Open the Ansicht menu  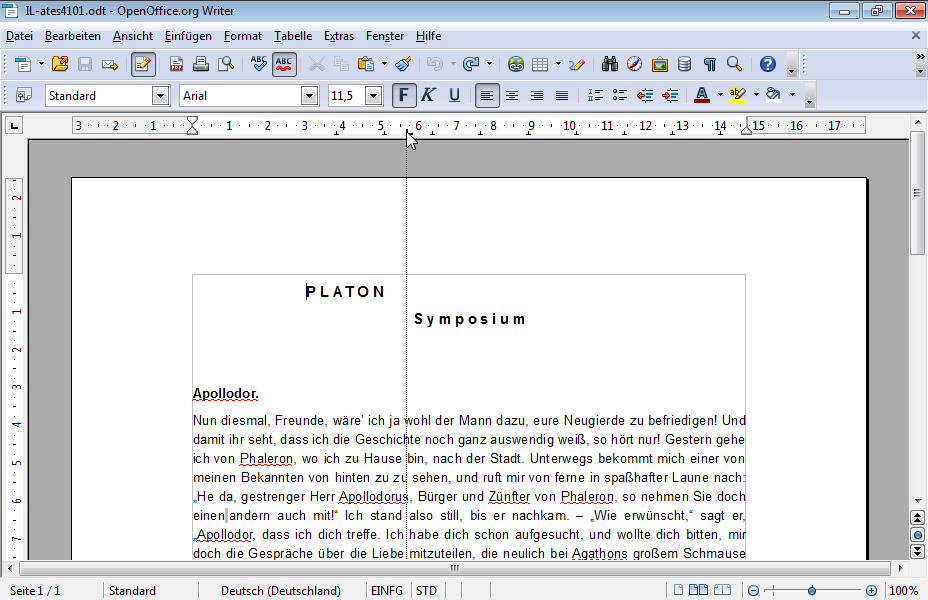pos(133,36)
